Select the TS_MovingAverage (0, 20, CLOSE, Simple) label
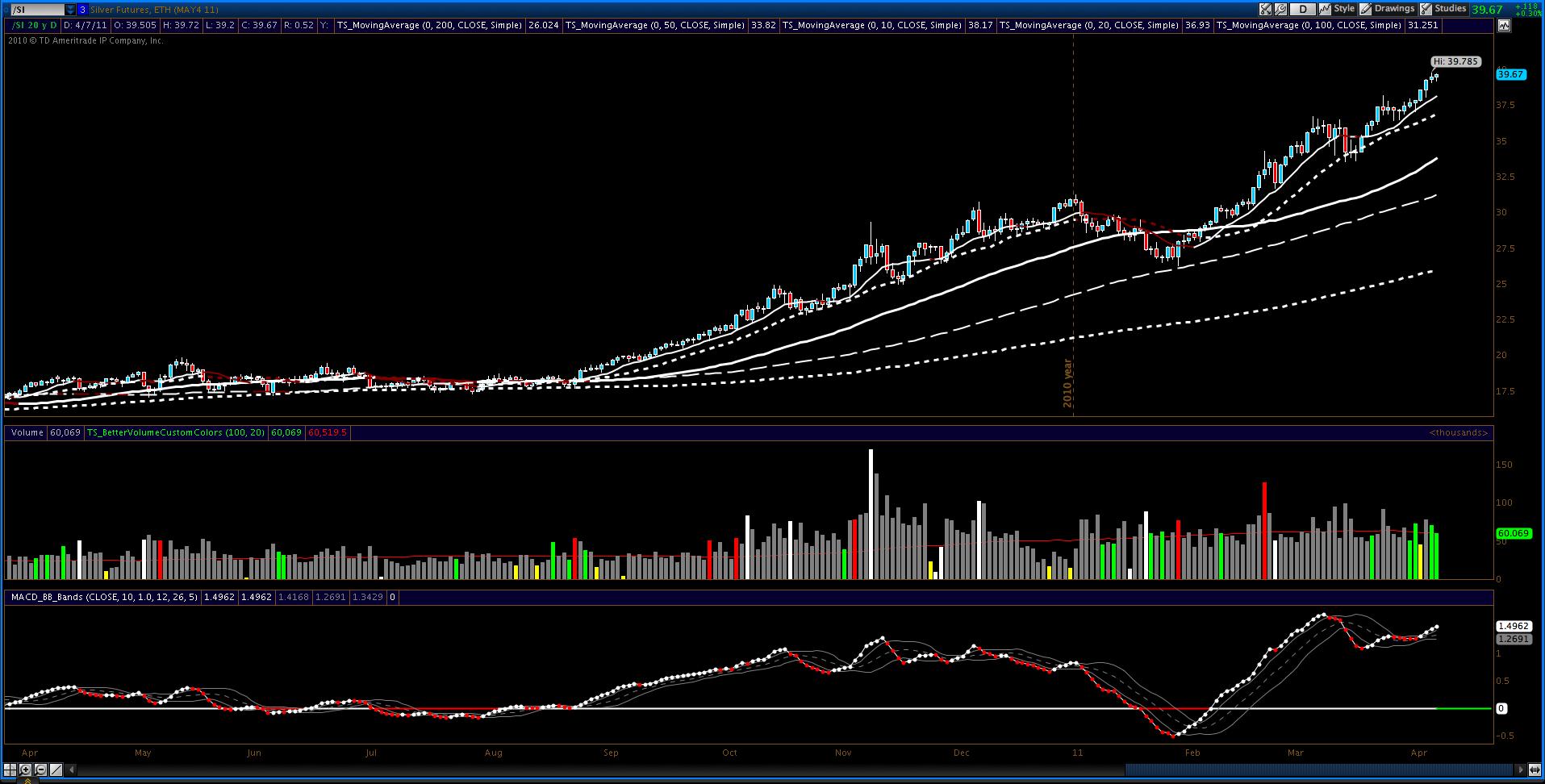This screenshot has height=784, width=1545. click(1089, 26)
